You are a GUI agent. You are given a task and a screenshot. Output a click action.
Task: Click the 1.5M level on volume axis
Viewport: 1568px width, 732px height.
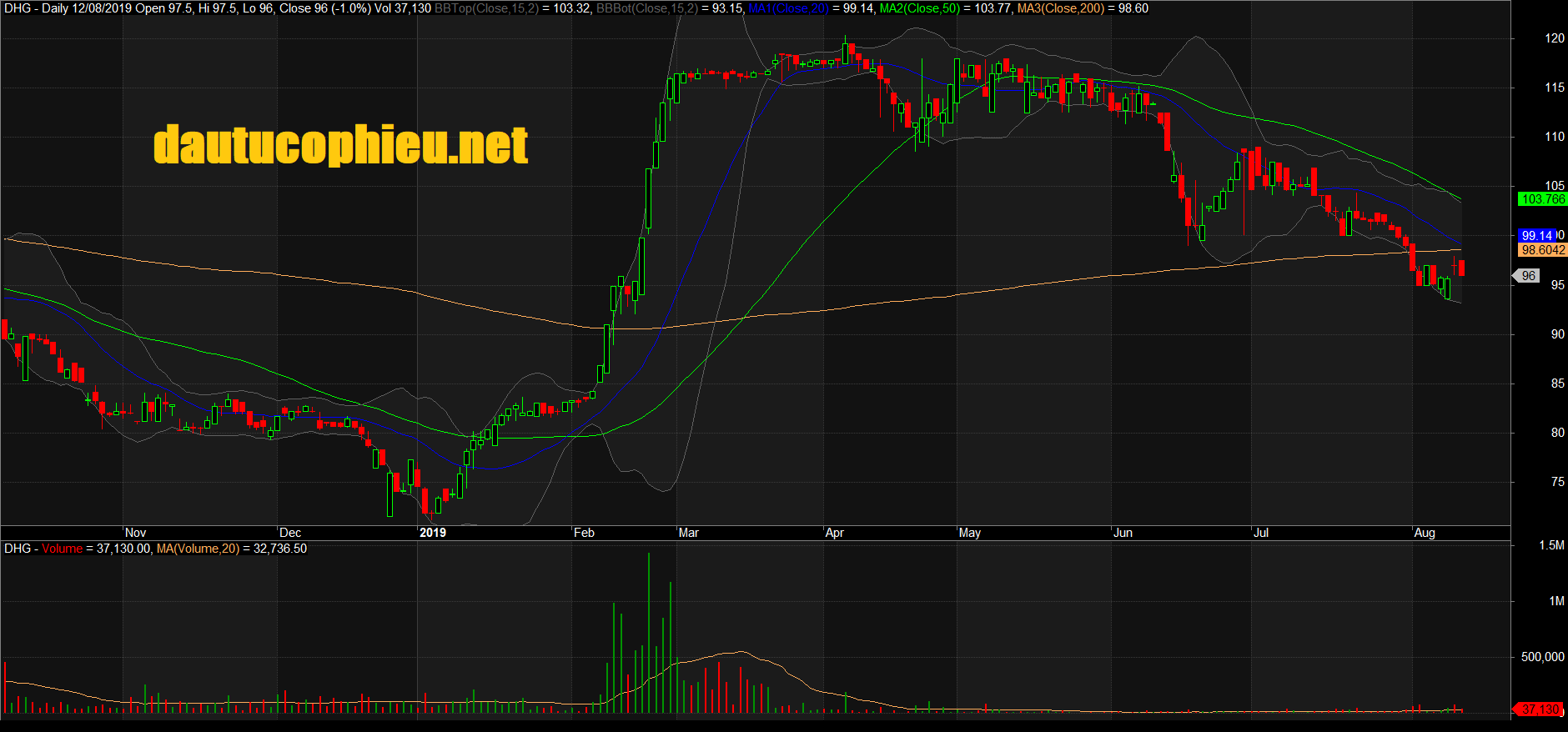pyautogui.click(x=1551, y=545)
